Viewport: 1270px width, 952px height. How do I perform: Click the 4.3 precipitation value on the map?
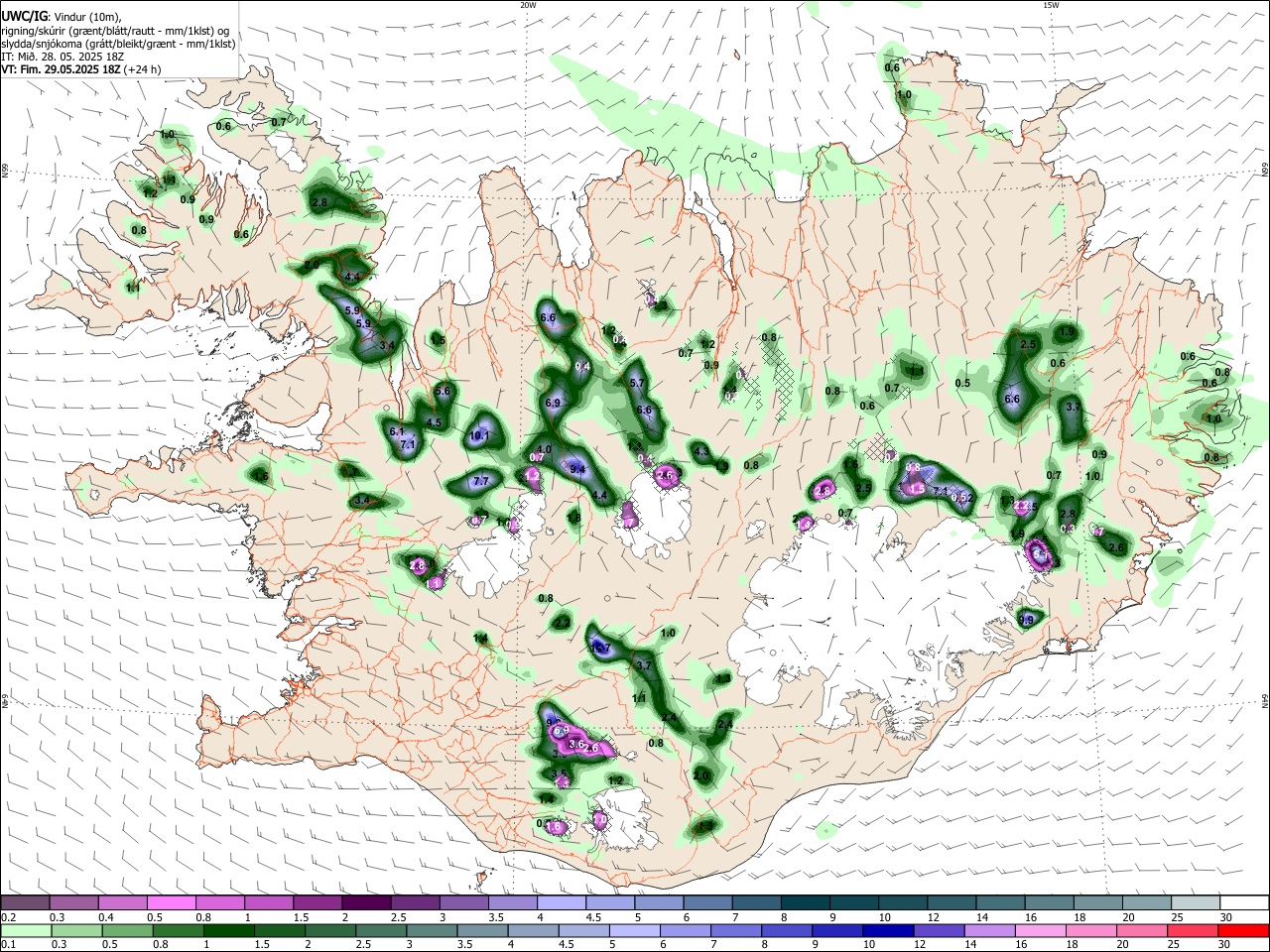pos(701,452)
